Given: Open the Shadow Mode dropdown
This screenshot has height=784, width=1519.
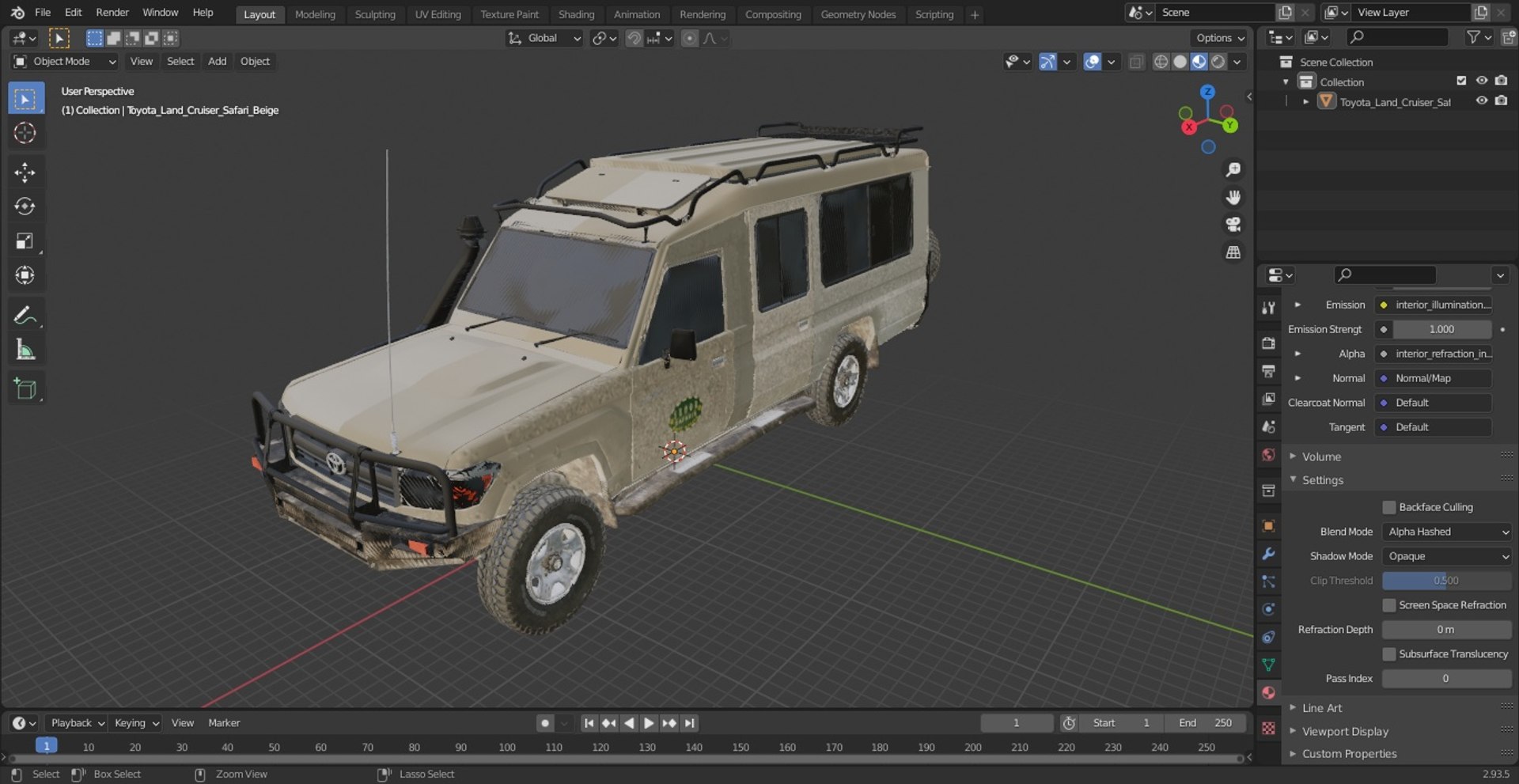Looking at the screenshot, I should click(1447, 556).
